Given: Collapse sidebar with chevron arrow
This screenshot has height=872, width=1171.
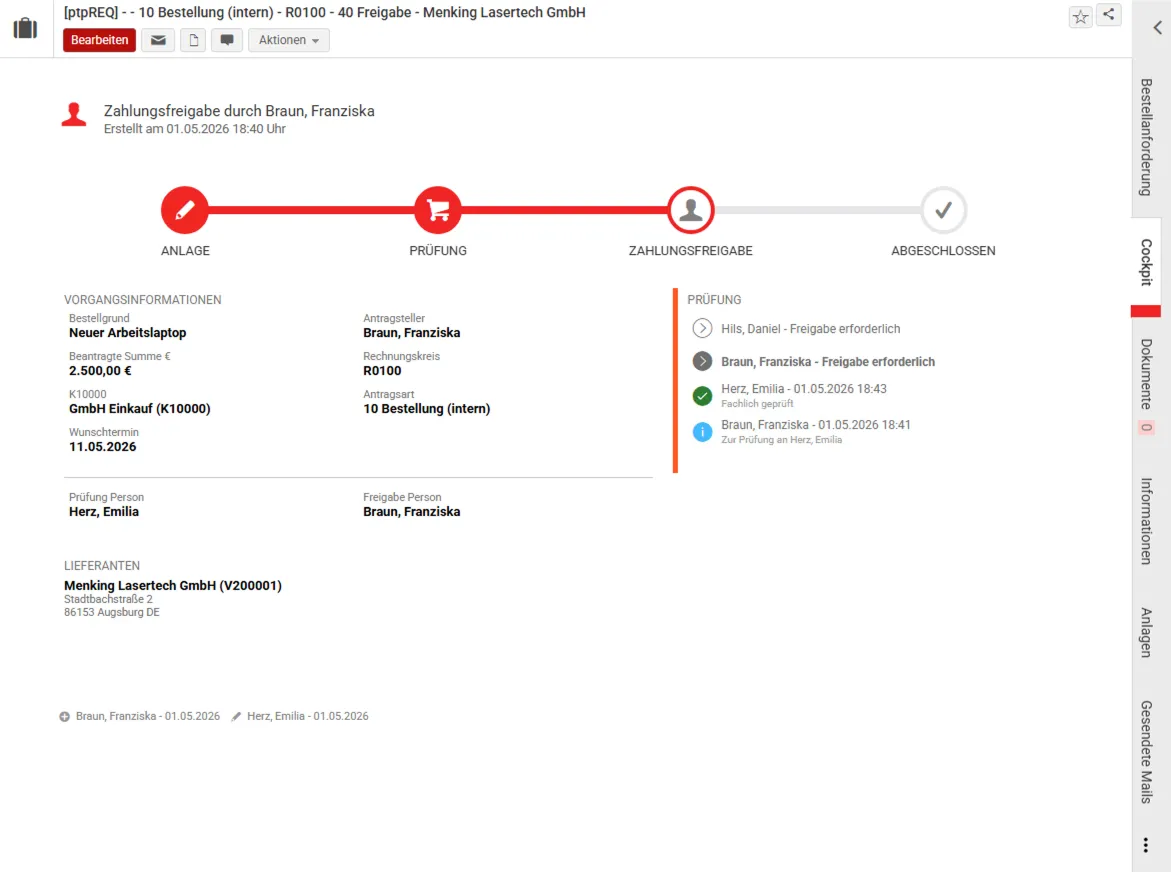Looking at the screenshot, I should pyautogui.click(x=1157, y=28).
